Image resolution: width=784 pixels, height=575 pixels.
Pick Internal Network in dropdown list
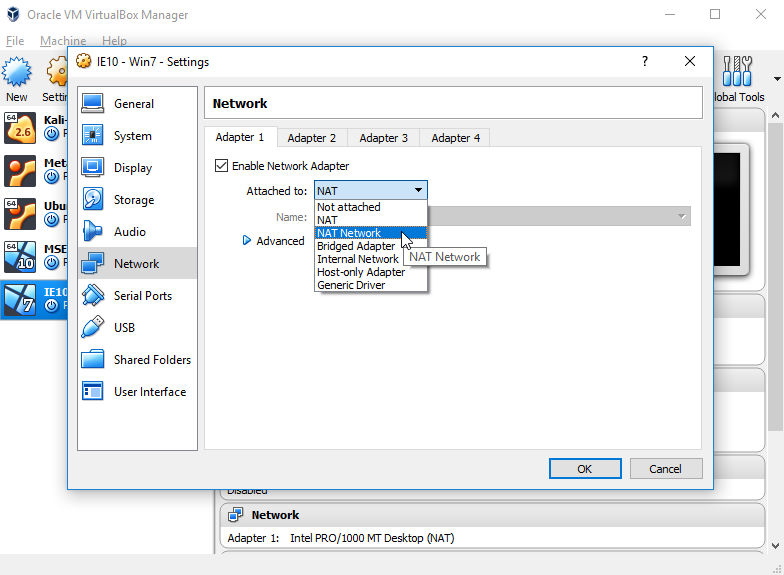pyautogui.click(x=357, y=259)
